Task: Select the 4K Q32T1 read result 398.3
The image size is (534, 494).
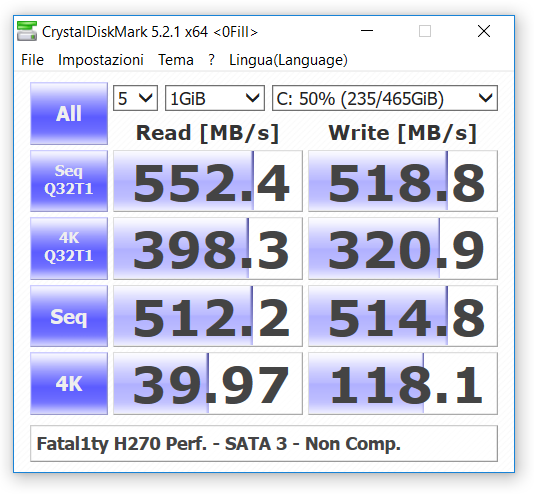Action: (x=208, y=248)
